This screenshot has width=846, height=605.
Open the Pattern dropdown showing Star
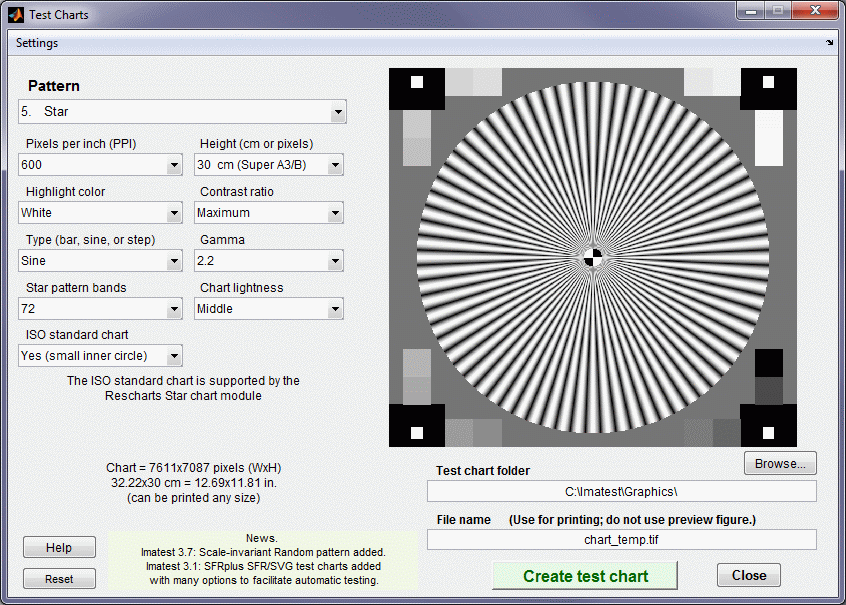[x=182, y=112]
